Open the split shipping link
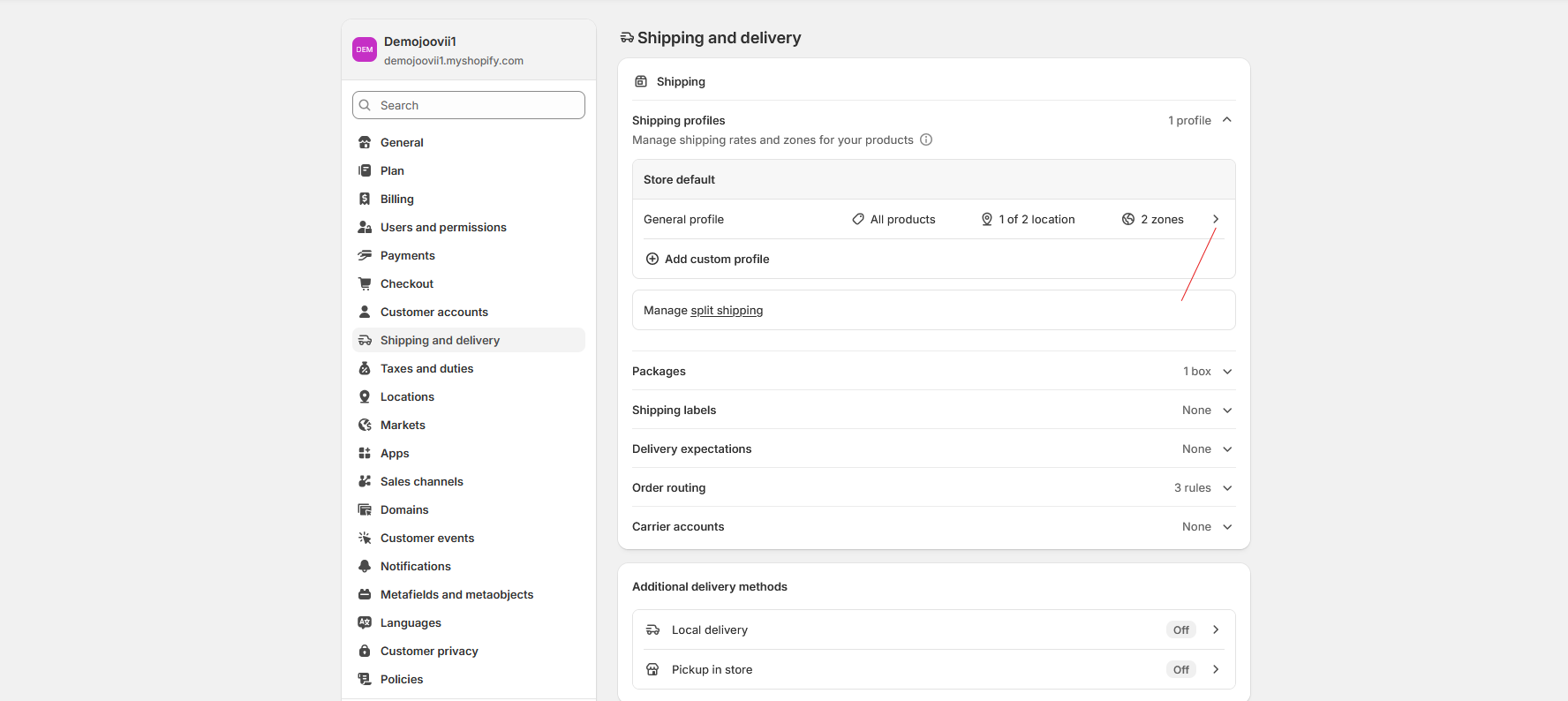The width and height of the screenshot is (1568, 701). point(726,311)
